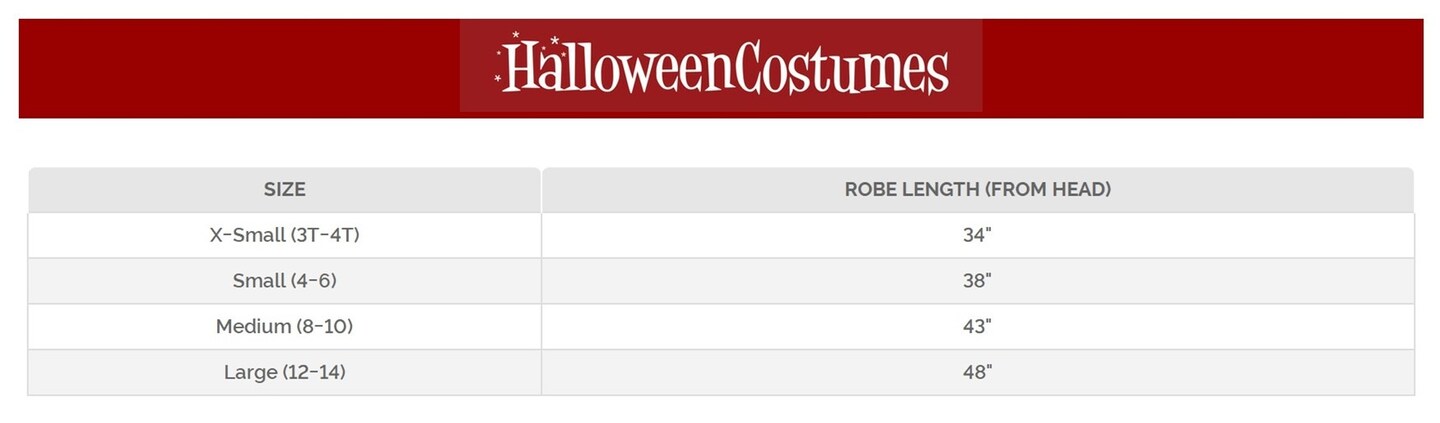Click the "(3T-4T)" age range text
Screen dimensions: 1440x423
coord(322,235)
